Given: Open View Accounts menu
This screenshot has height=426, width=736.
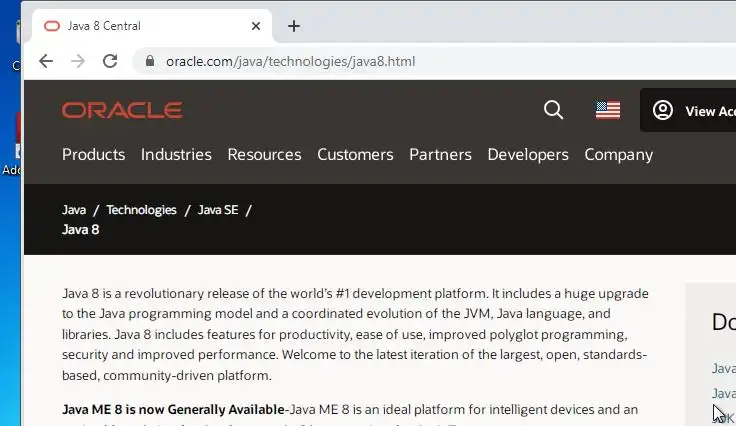Looking at the screenshot, I should (688, 110).
